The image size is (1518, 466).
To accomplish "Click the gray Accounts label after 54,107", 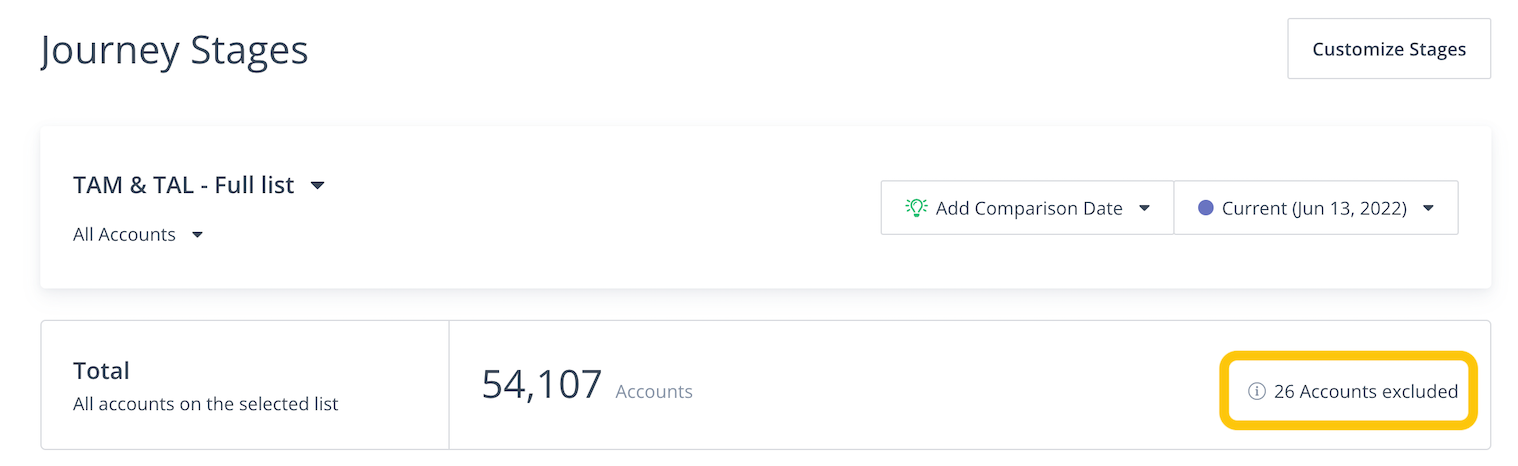I will pos(654,392).
